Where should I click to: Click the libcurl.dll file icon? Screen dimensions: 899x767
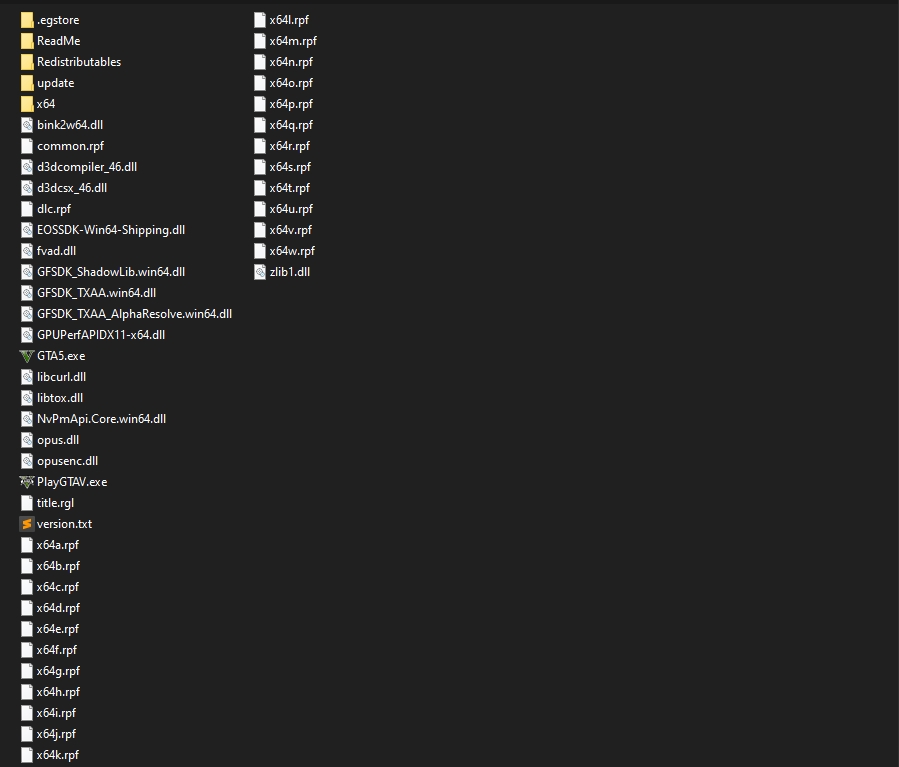27,377
